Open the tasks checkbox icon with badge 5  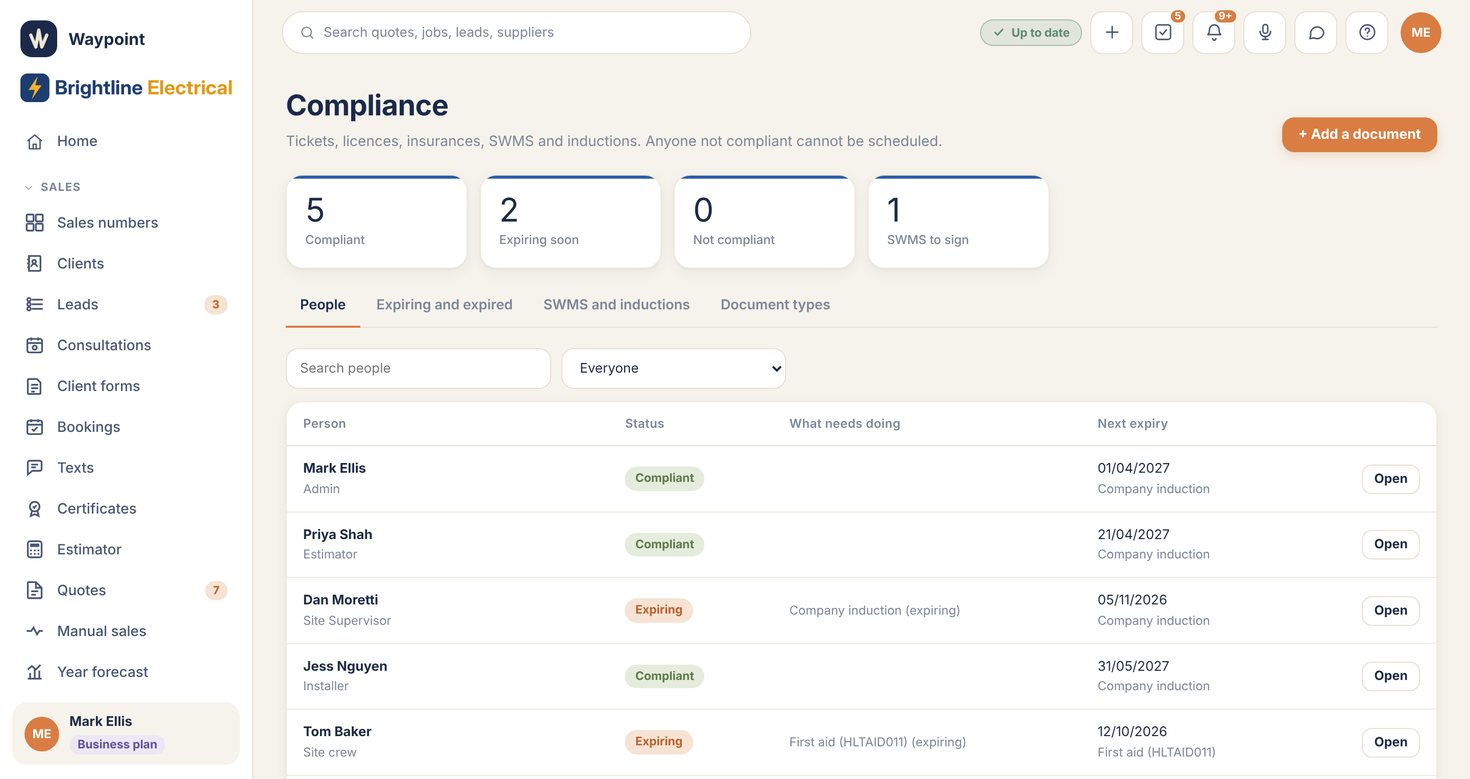coord(1163,33)
